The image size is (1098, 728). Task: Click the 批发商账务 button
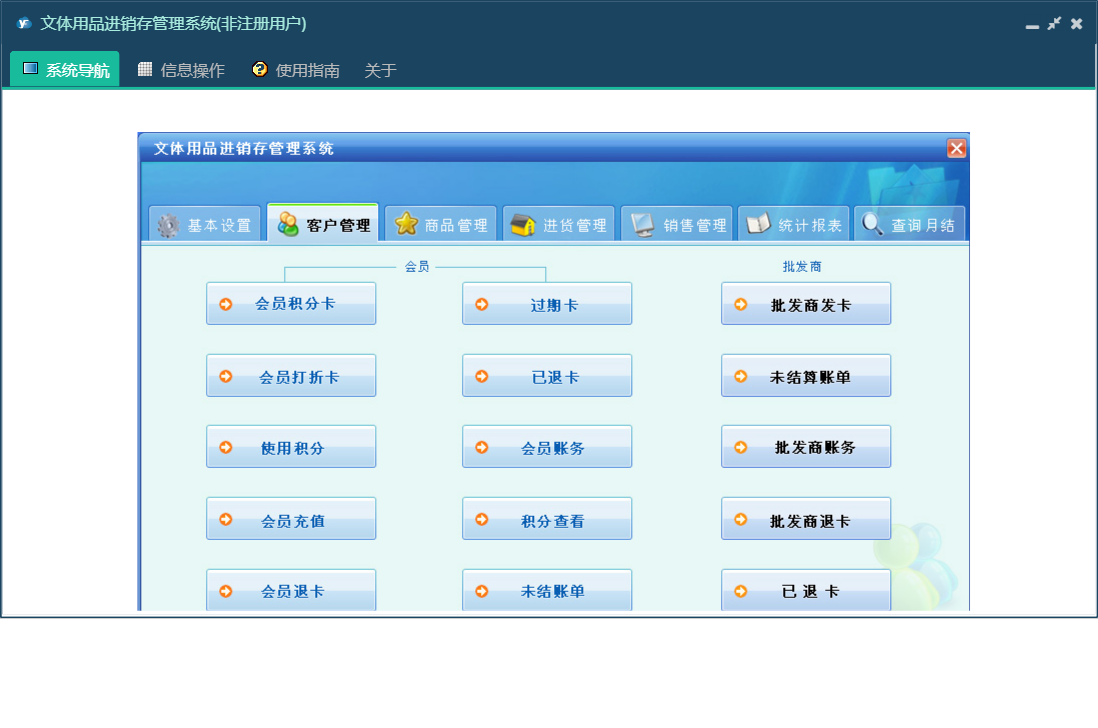click(x=806, y=447)
